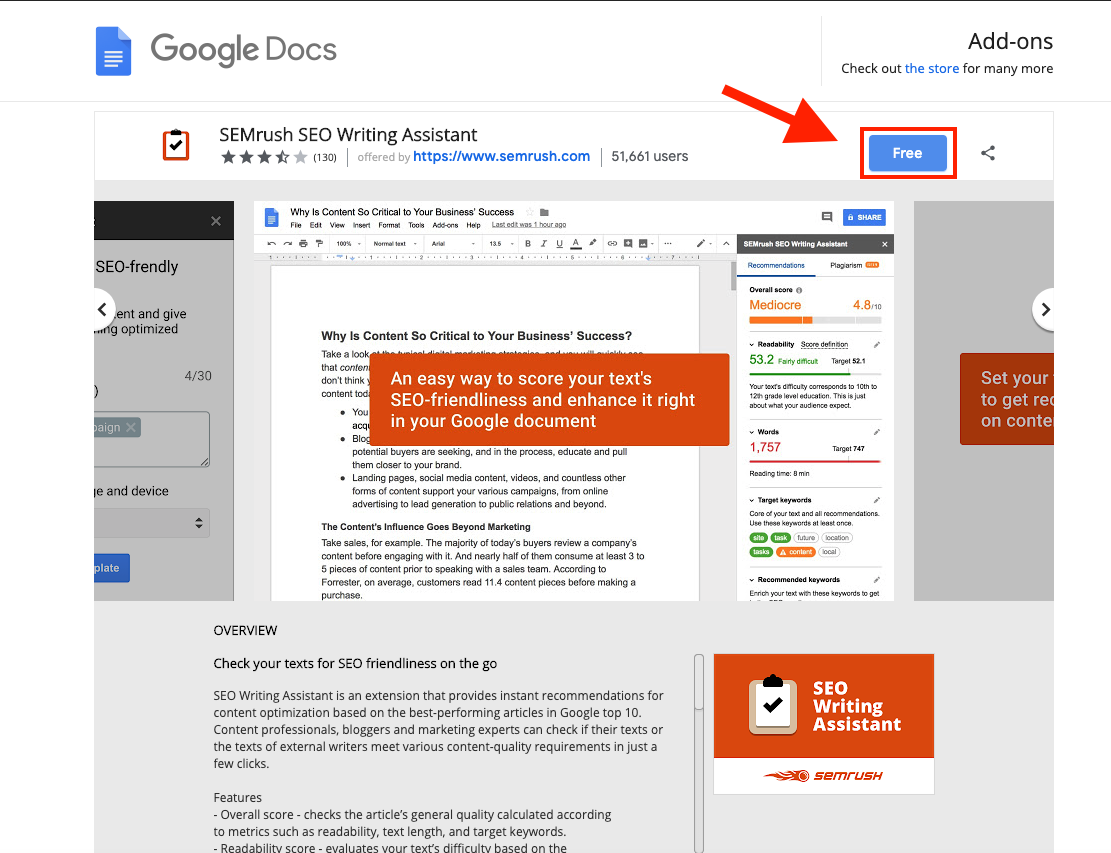Open the Edit menu
The width and height of the screenshot is (1111, 853).
[315, 225]
